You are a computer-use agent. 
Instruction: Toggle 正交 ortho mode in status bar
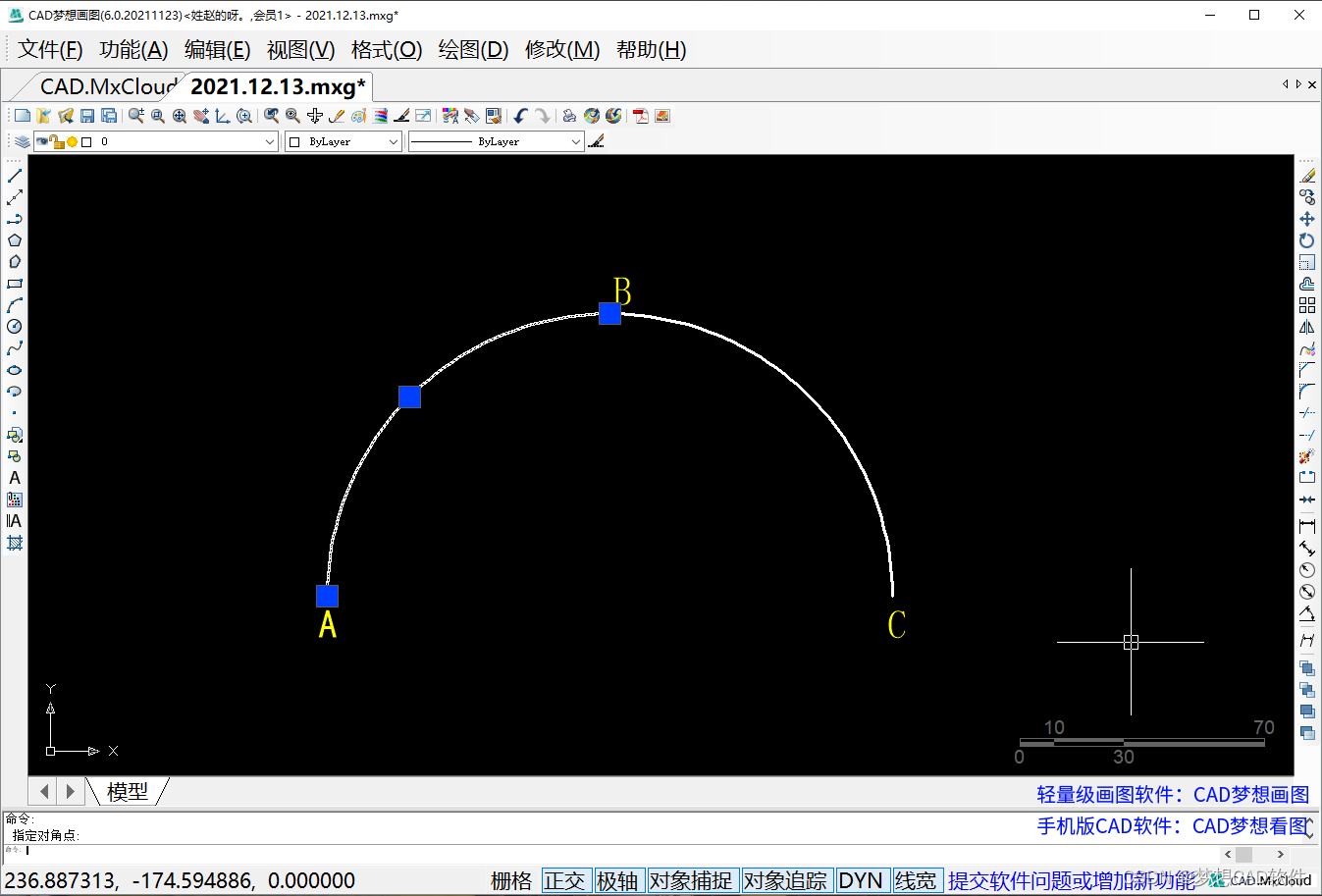[x=564, y=880]
